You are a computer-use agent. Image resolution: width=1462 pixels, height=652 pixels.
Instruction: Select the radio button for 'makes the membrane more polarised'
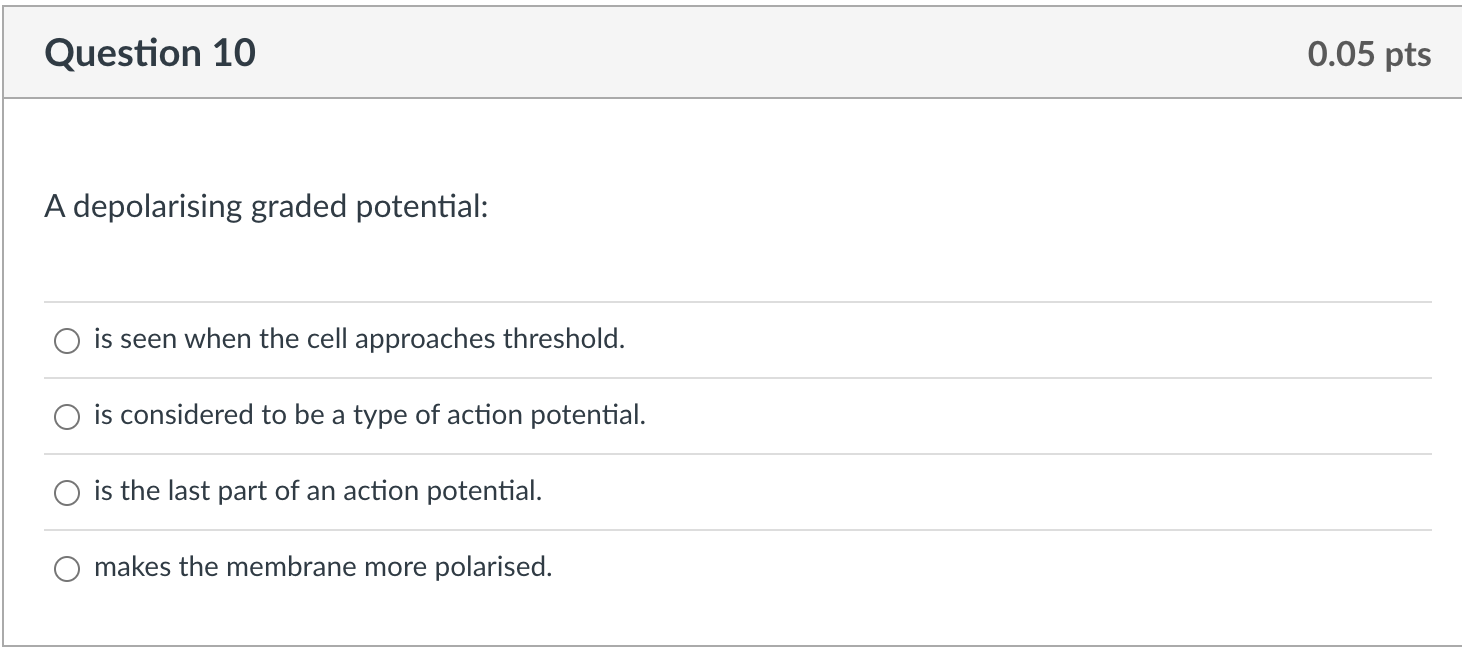pyautogui.click(x=67, y=567)
